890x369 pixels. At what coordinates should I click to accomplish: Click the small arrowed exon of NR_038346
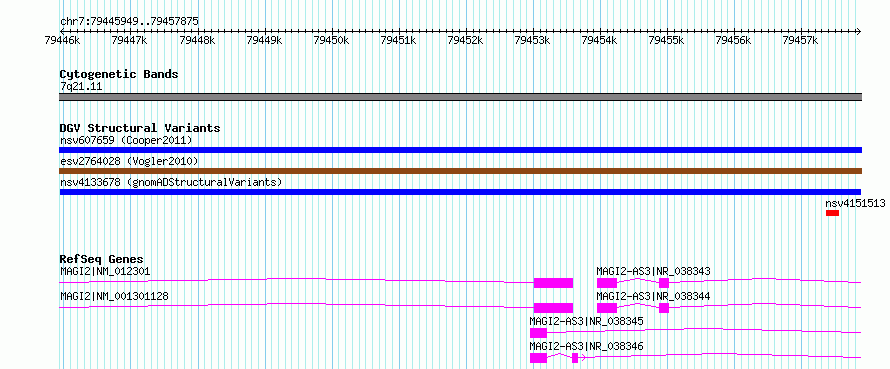tap(575, 358)
